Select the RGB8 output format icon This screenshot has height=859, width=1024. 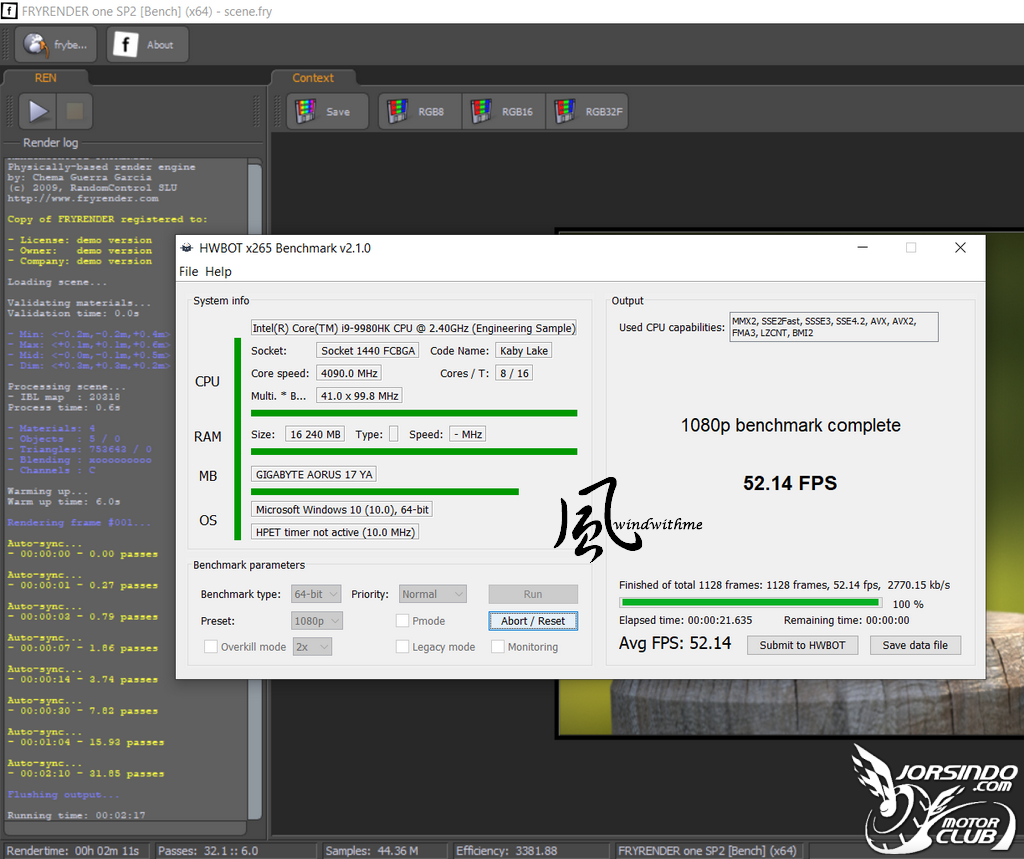coord(420,112)
